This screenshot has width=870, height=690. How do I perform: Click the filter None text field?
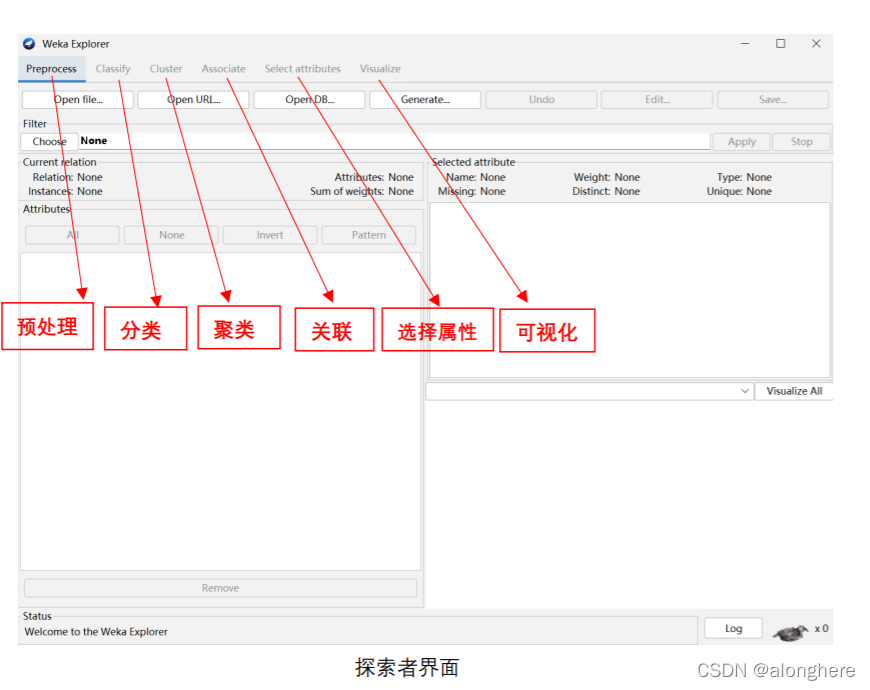tap(394, 141)
